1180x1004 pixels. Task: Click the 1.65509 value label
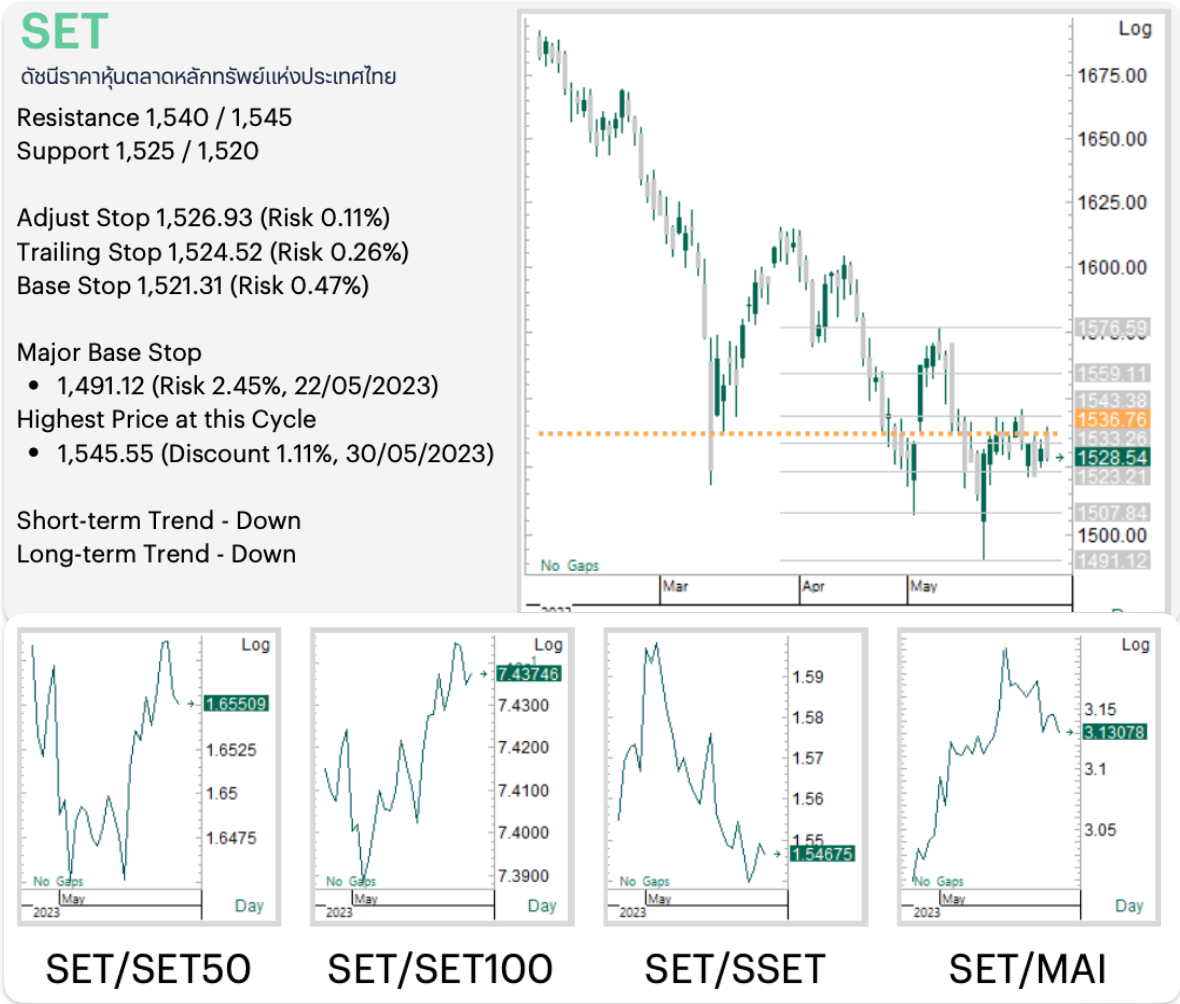tap(236, 704)
